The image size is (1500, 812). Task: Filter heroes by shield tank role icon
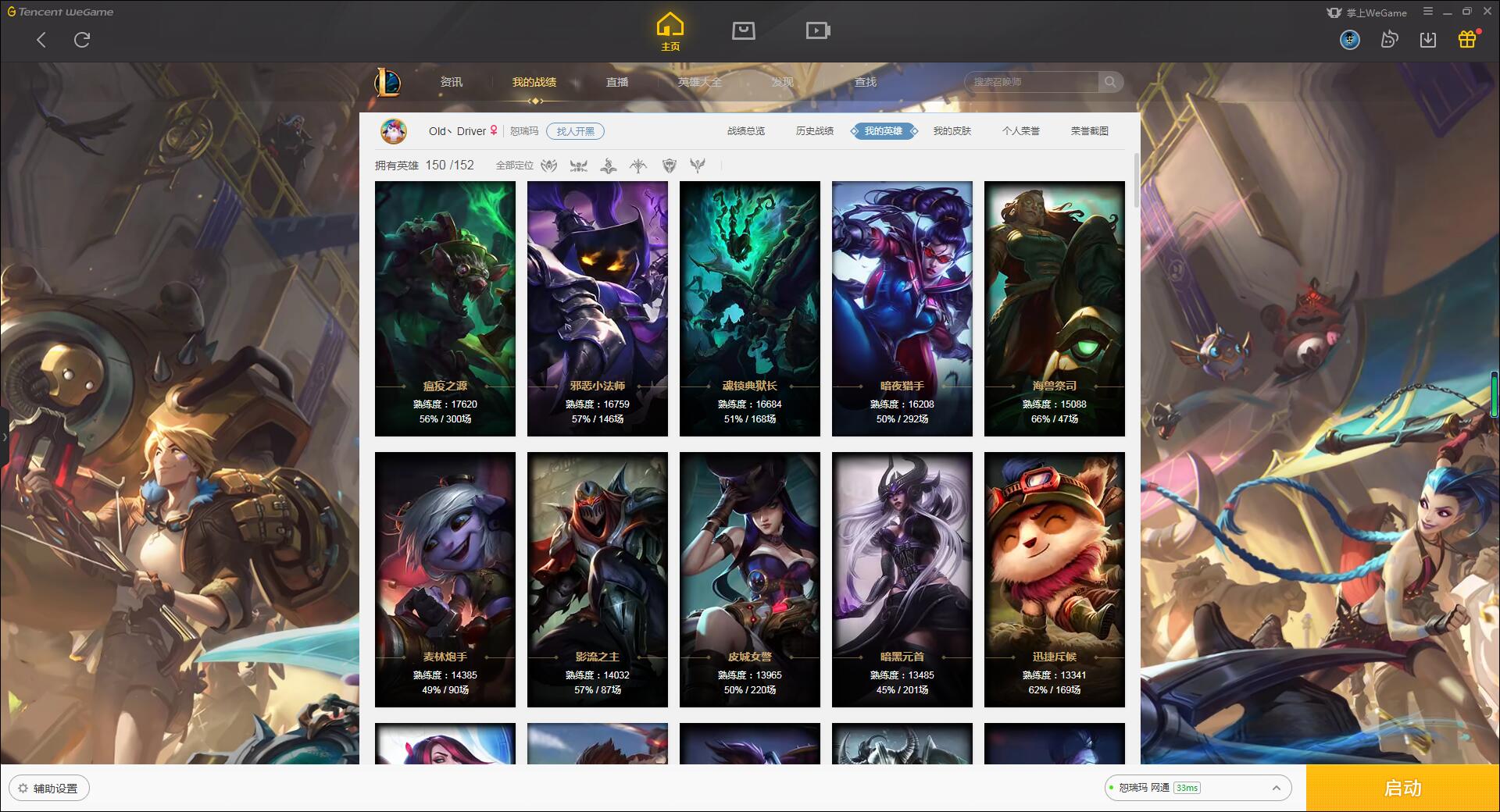coord(669,166)
